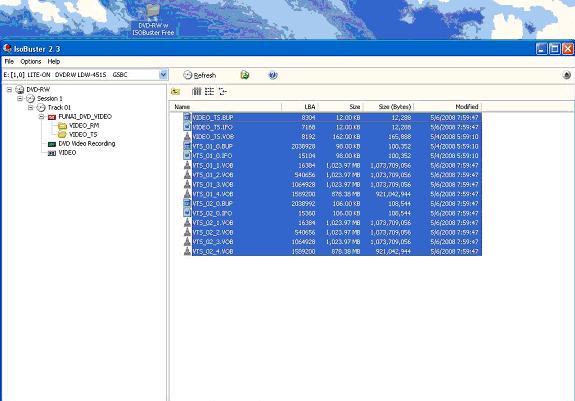Sort by Modified column header
This screenshot has height=401, width=575.
tap(448, 107)
